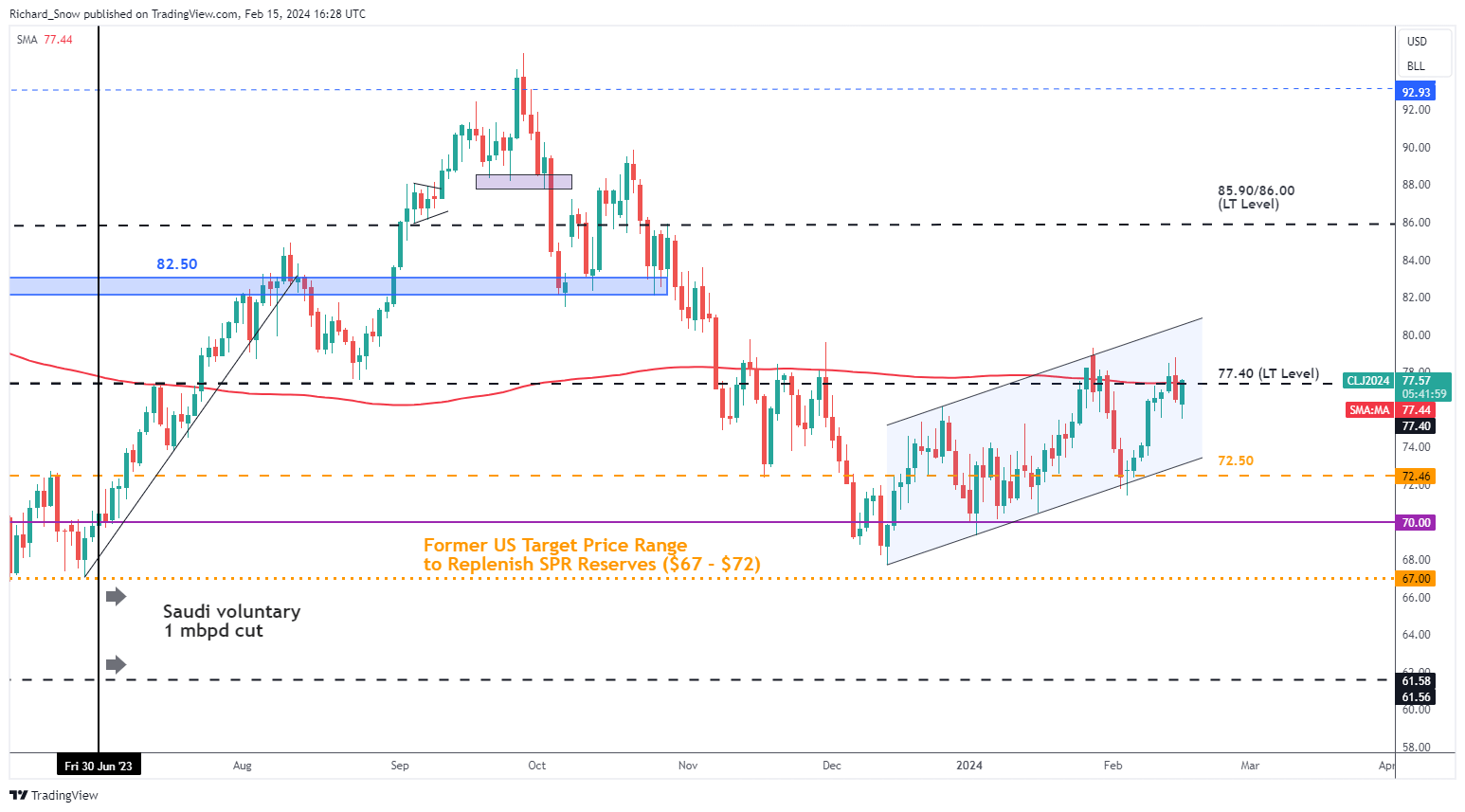The image size is (1465, 812).
Task: Click Aug on the time axis
Action: [x=242, y=766]
